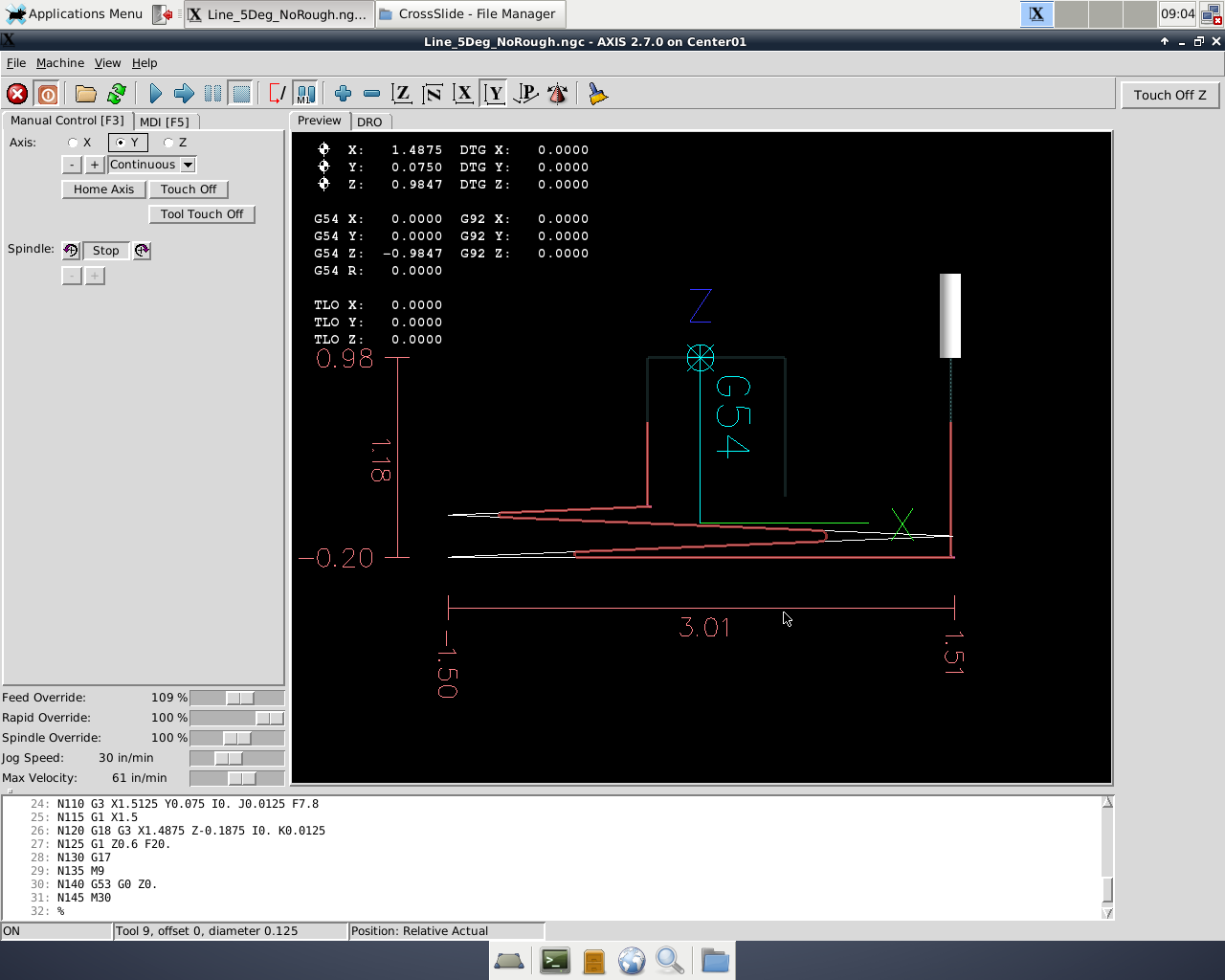Open the CrossSlide File Manager window

click(468, 14)
